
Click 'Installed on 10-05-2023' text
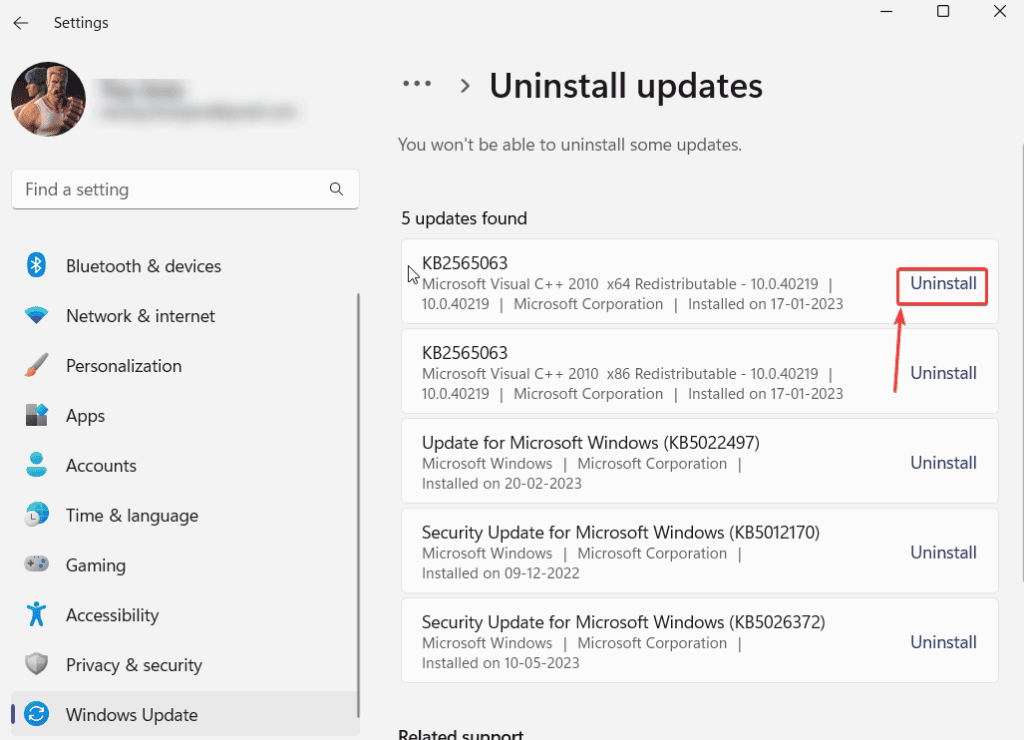point(500,663)
